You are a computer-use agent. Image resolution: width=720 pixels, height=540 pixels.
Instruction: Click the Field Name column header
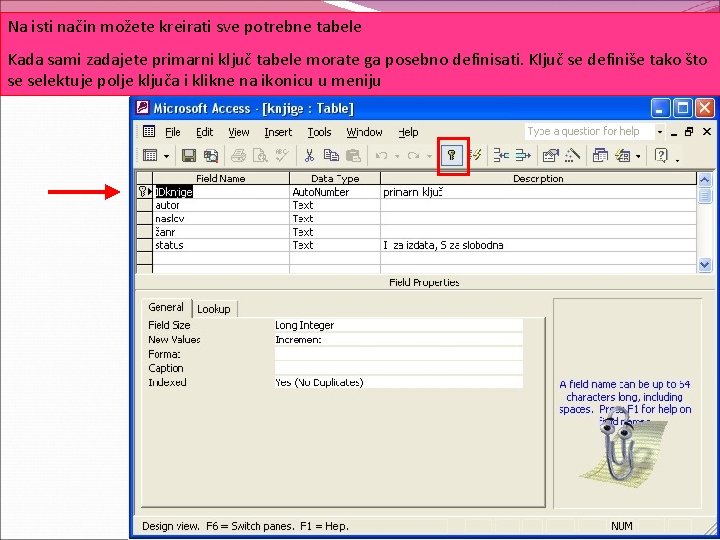click(x=221, y=179)
